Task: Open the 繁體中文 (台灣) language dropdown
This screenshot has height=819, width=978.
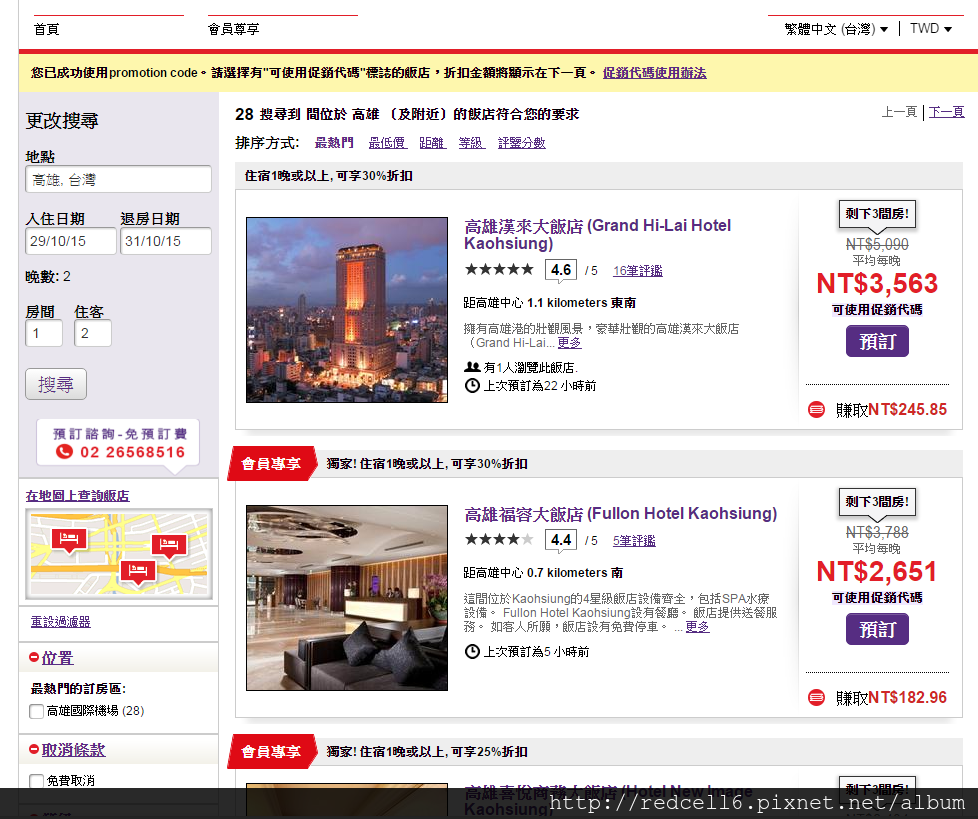Action: click(x=836, y=29)
